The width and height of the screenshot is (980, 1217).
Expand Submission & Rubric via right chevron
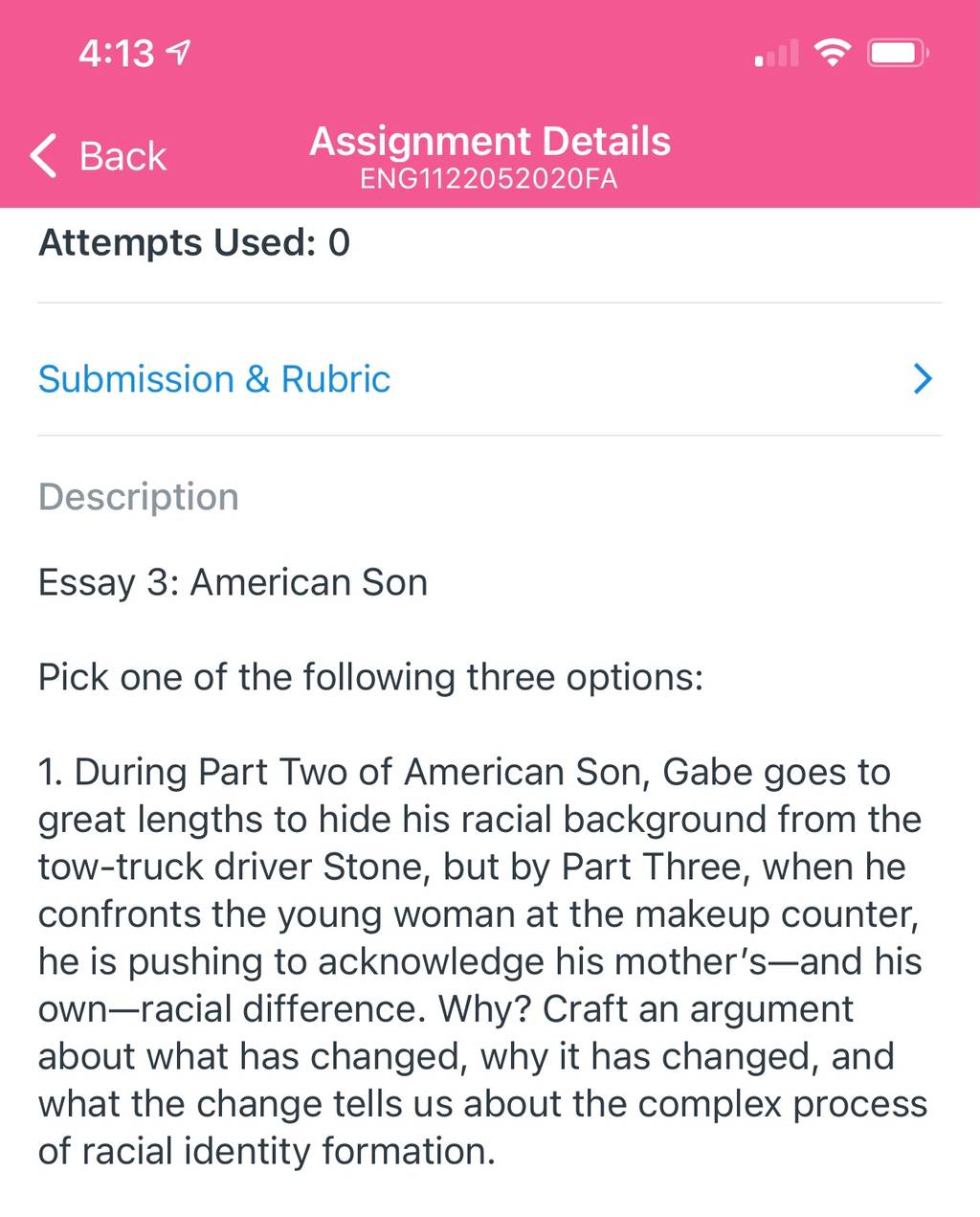[923, 379]
